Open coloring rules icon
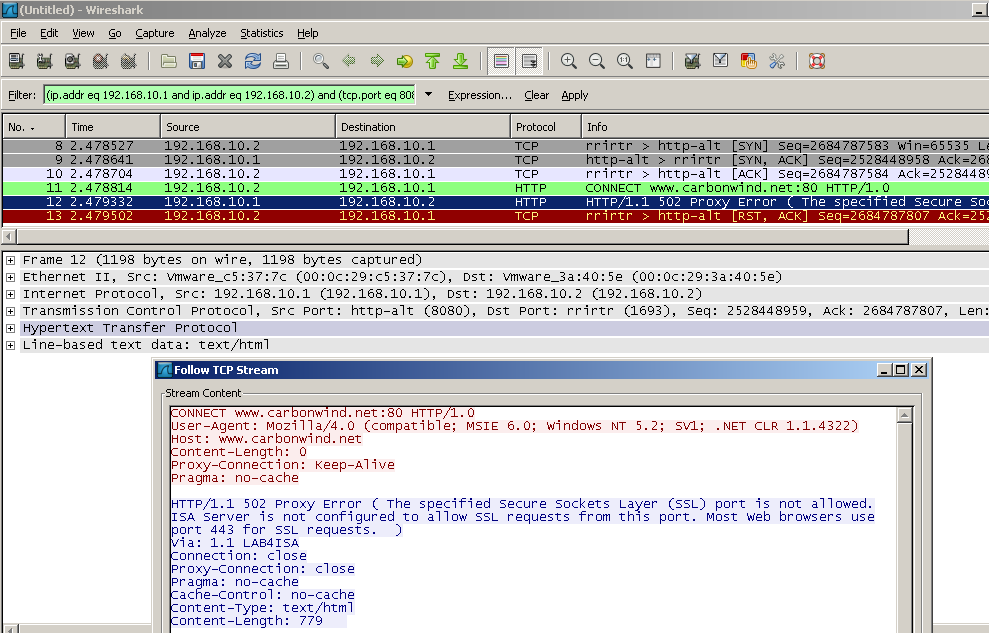The image size is (989, 633). 749,61
